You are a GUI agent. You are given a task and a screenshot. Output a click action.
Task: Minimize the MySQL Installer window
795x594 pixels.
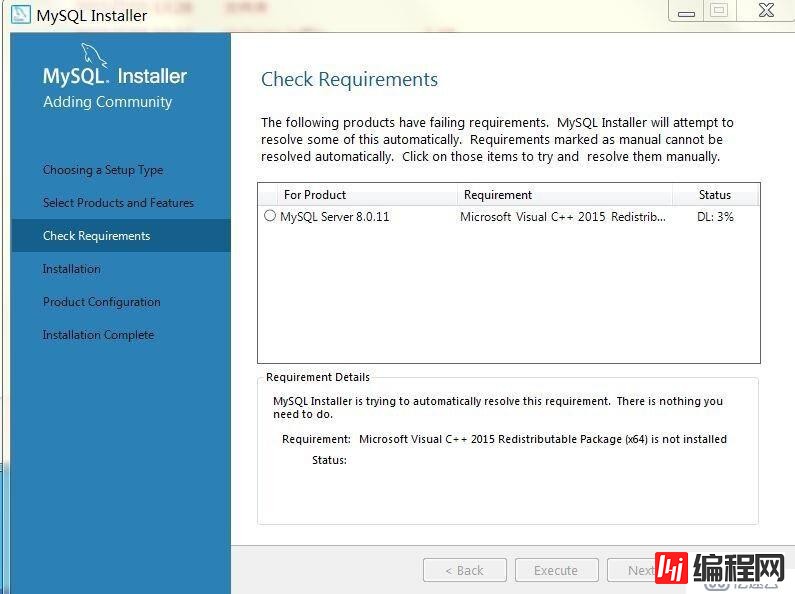pos(686,11)
